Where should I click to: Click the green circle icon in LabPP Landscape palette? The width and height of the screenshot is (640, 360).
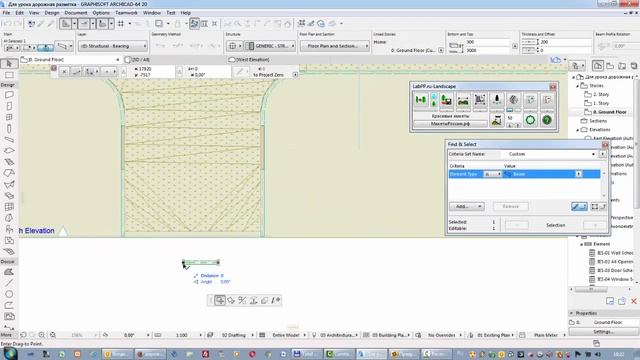click(x=530, y=120)
